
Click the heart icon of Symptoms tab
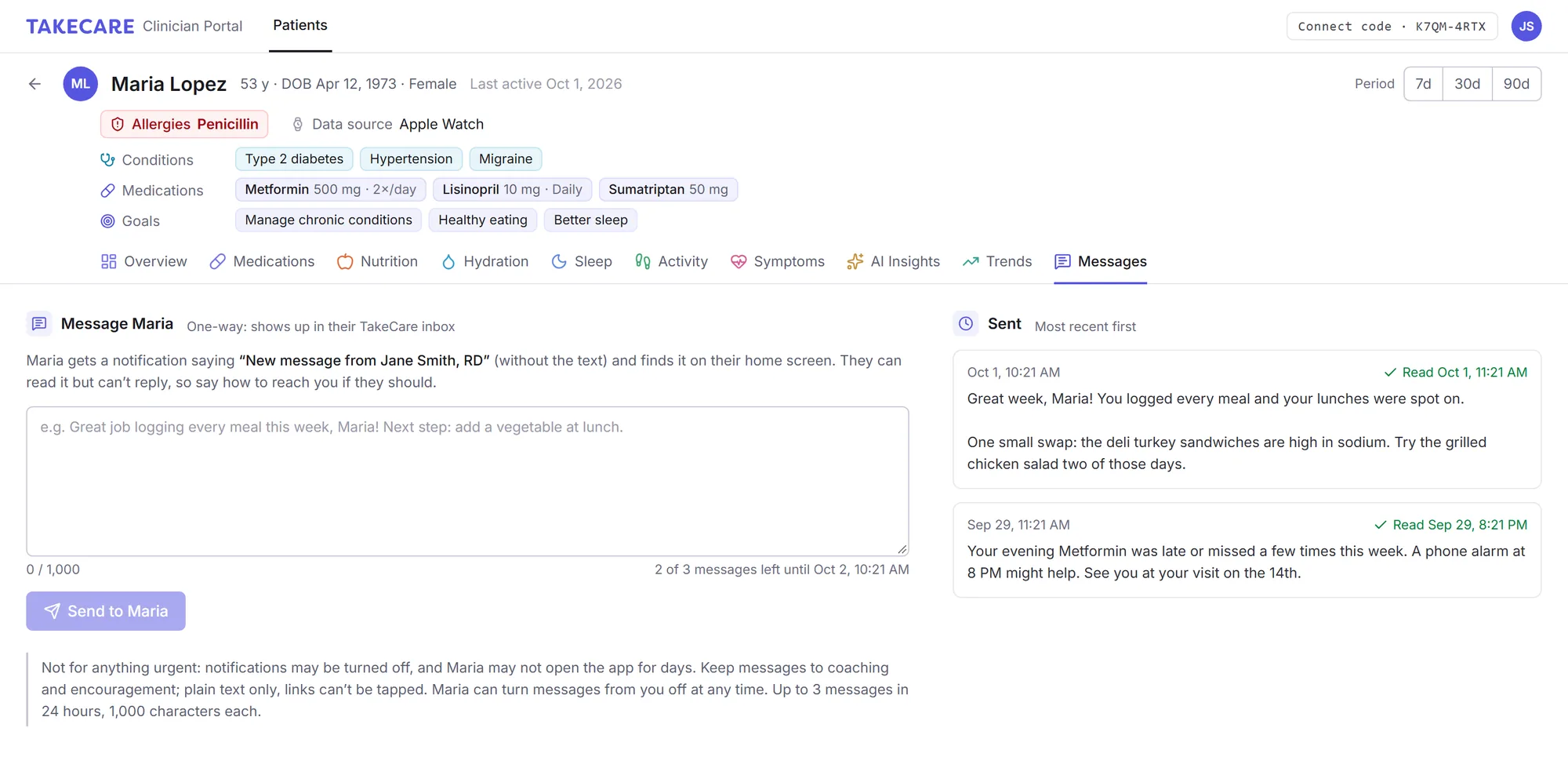pyautogui.click(x=738, y=261)
